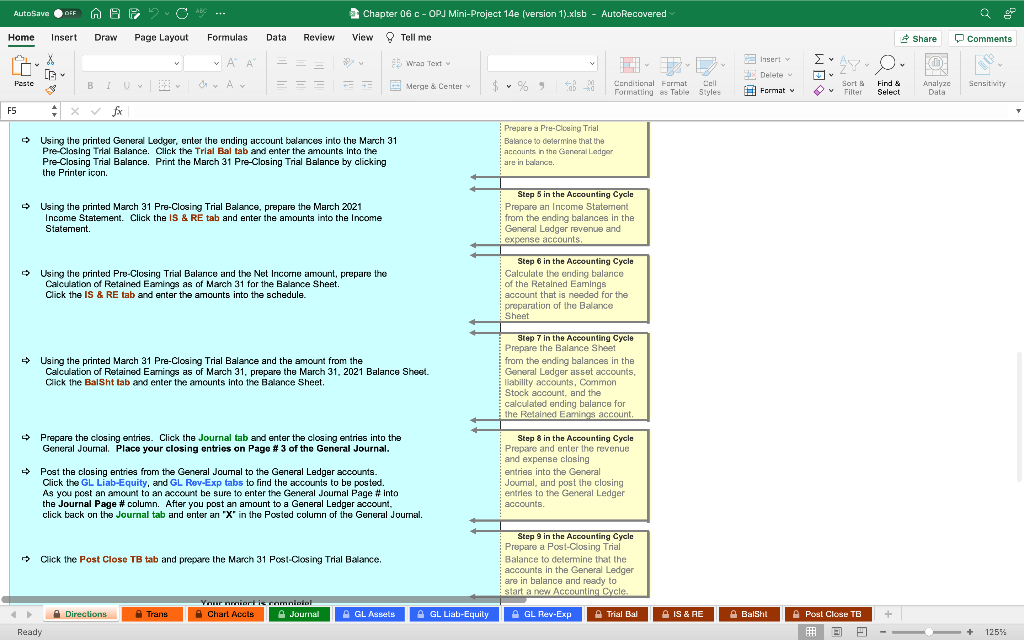1024x640 pixels.
Task: Click the AutoSum sigma icon
Action: 819,59
